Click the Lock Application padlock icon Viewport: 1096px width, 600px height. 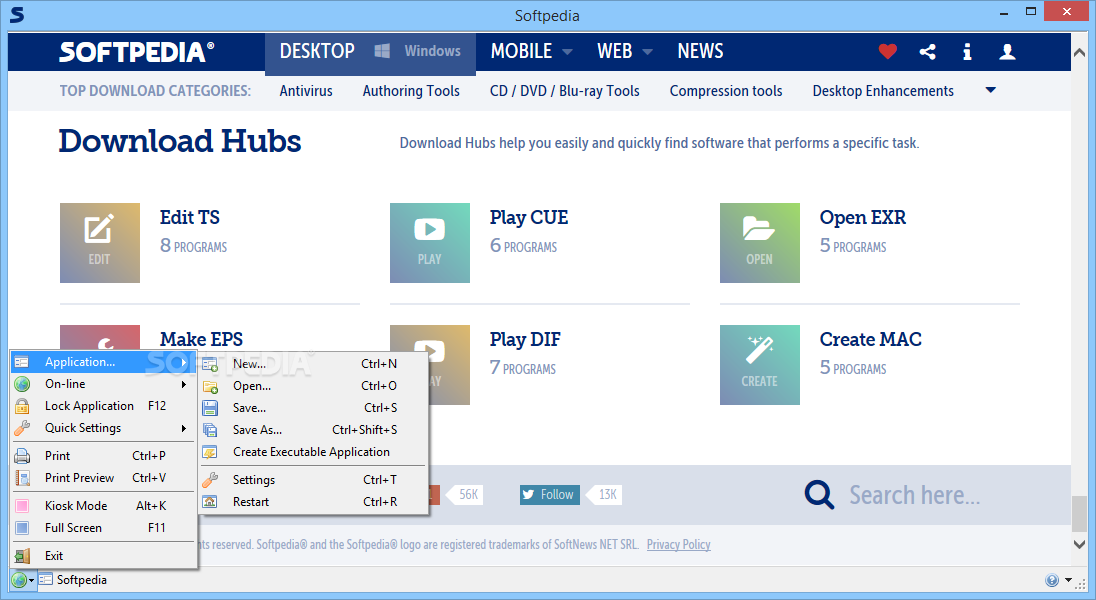click(x=22, y=406)
